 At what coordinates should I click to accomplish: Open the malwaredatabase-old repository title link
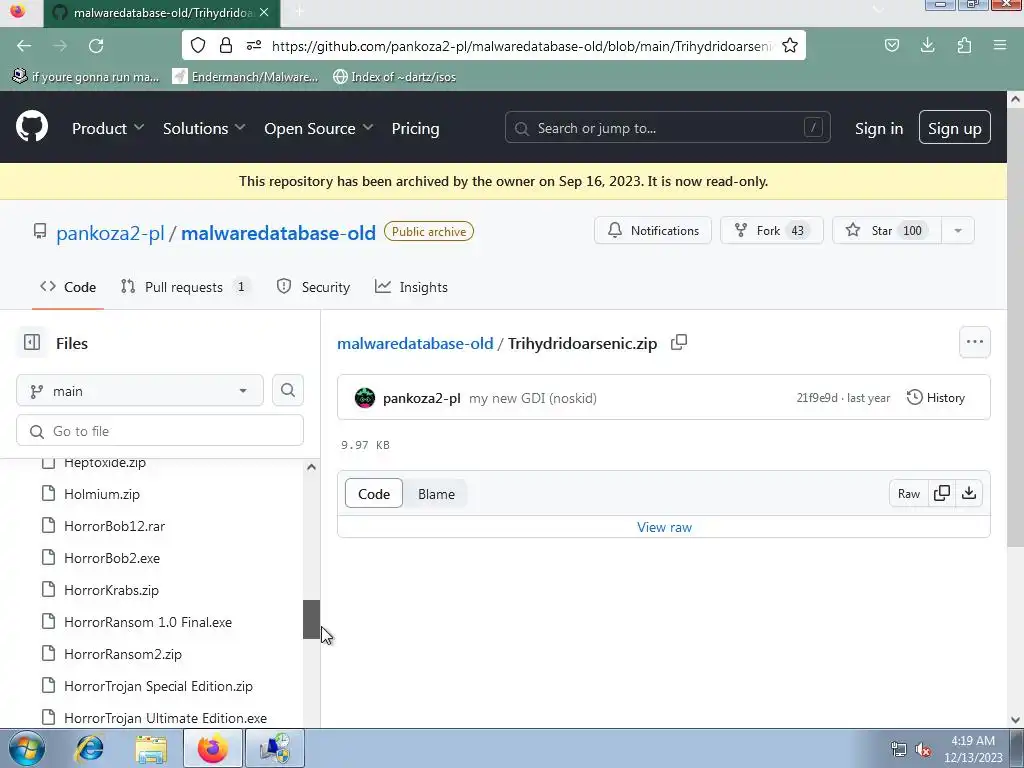(278, 232)
